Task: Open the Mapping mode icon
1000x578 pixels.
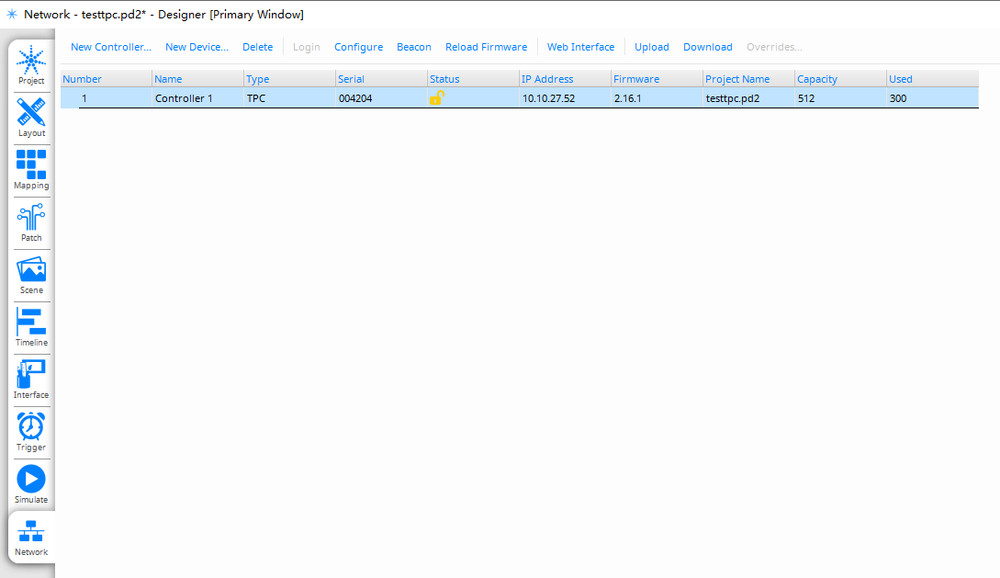Action: tap(31, 166)
